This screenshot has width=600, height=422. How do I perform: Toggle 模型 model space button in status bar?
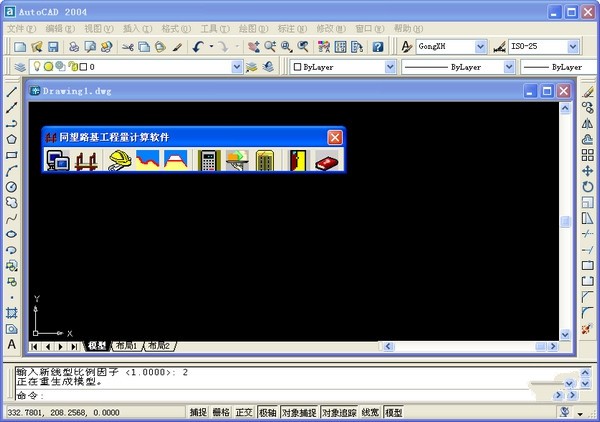coord(393,412)
